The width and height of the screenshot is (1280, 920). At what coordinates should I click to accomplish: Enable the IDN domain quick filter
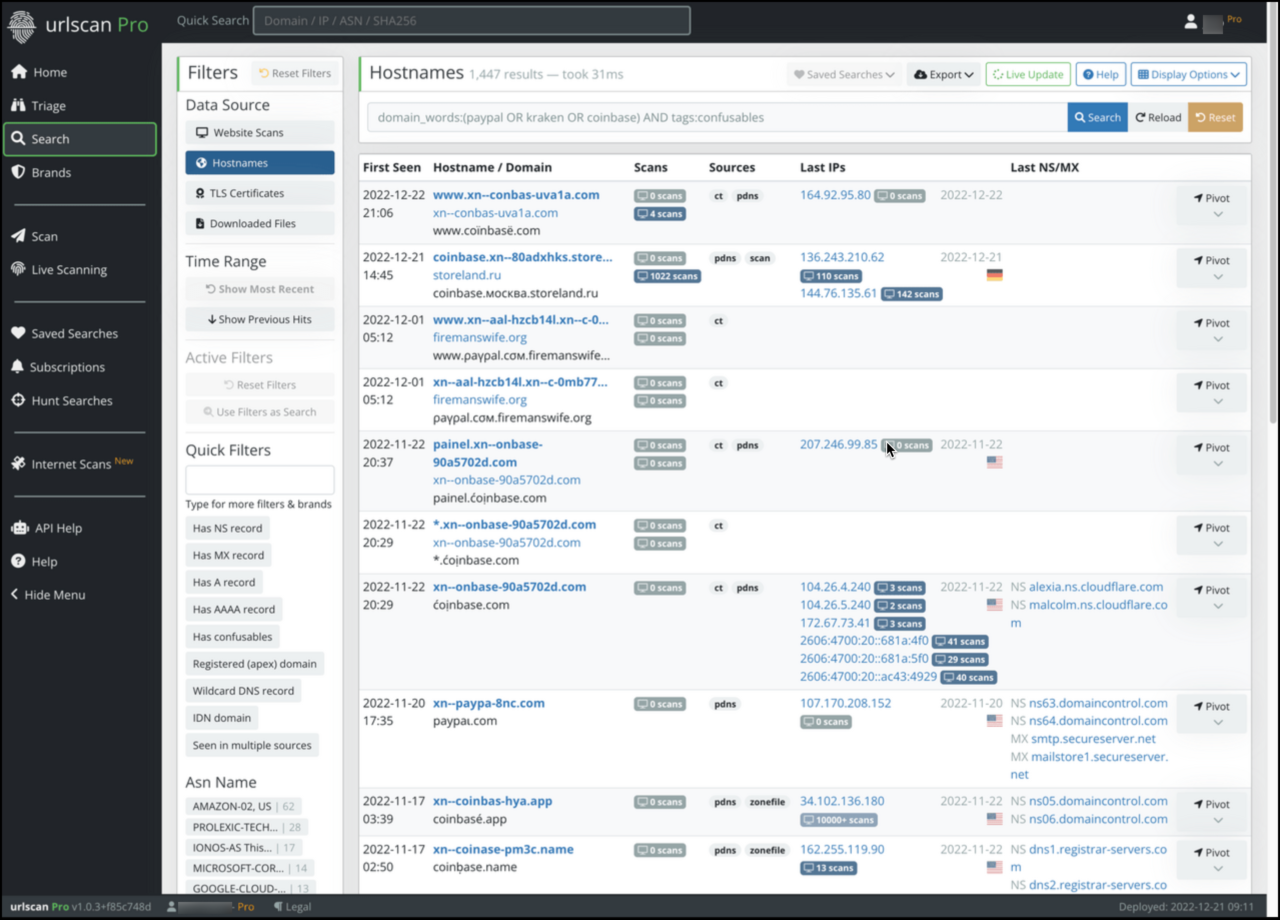221,718
